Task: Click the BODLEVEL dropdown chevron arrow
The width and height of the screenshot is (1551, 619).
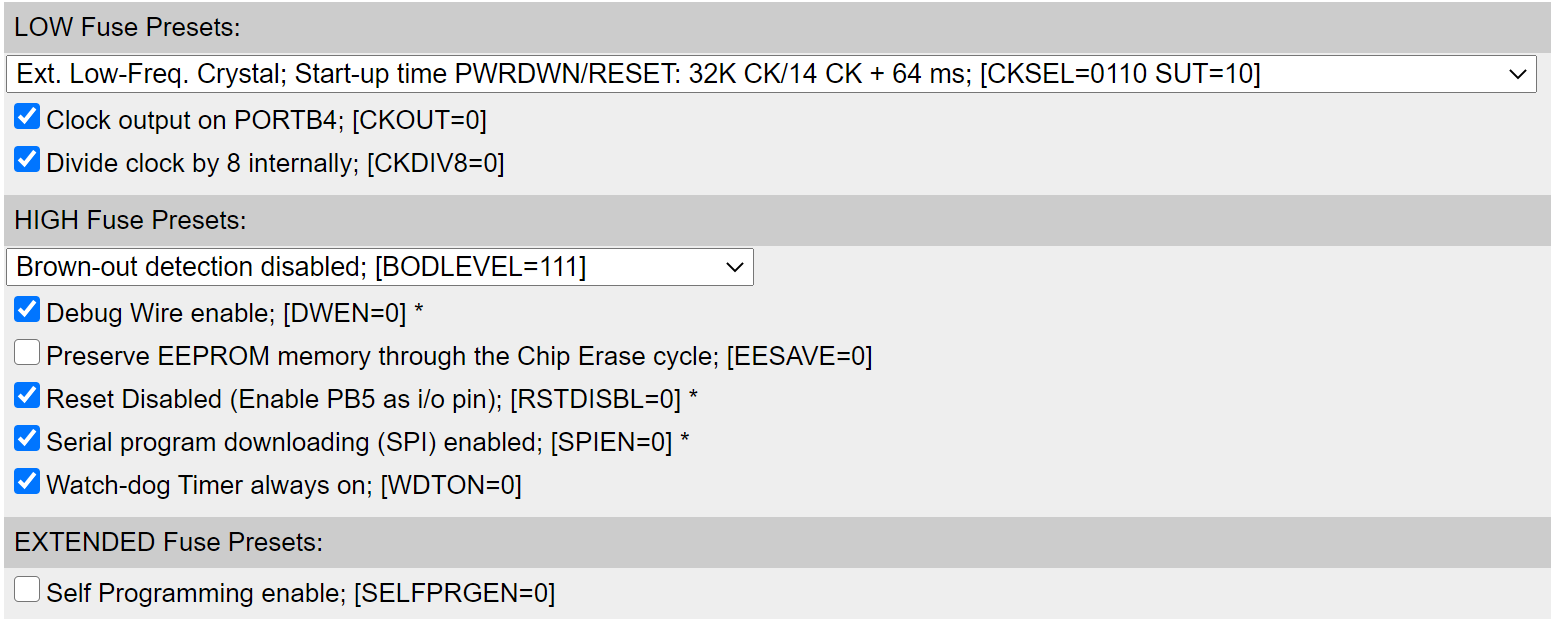Action: [735, 267]
